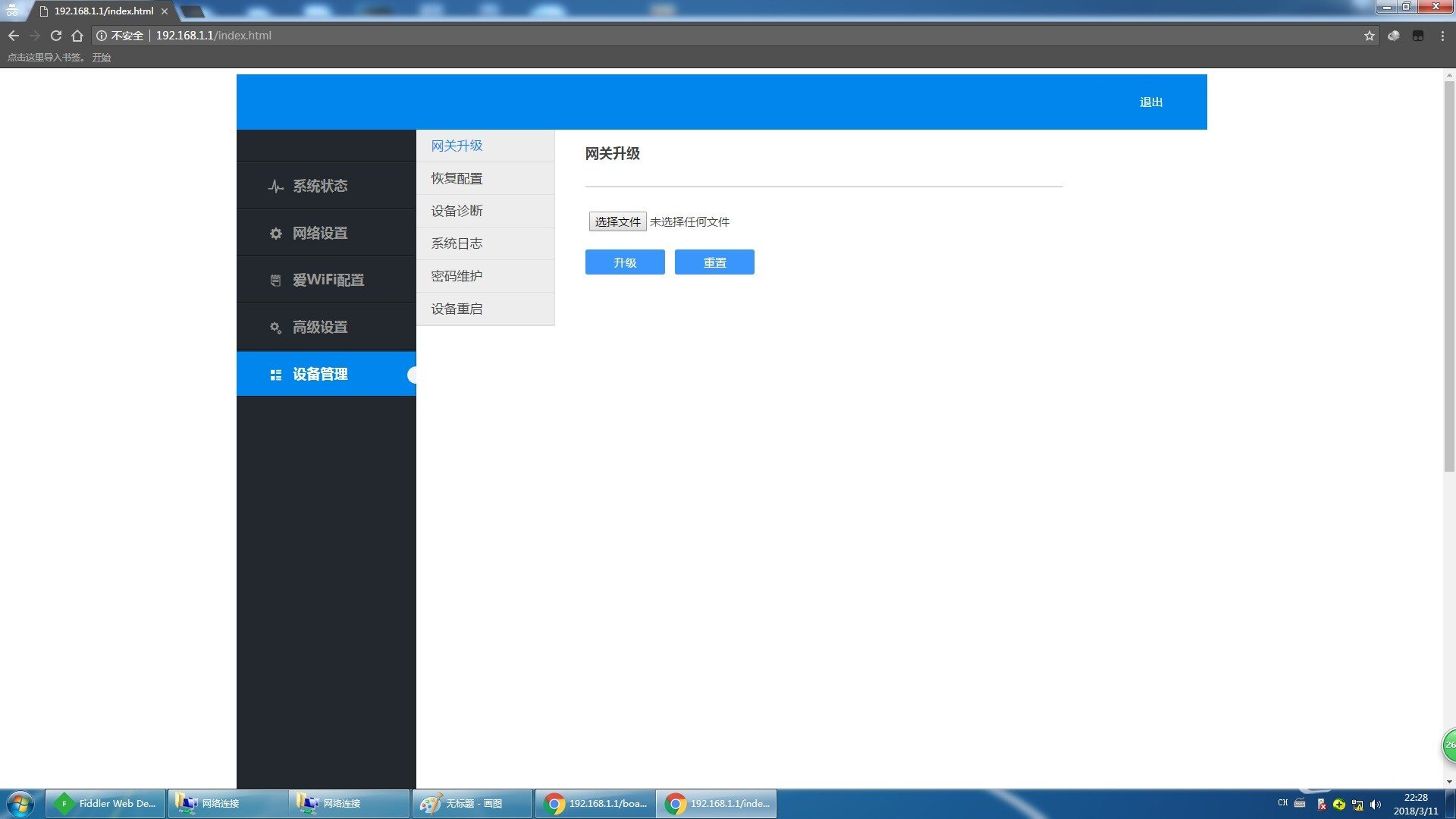Select 设备重启 submenu item

pyautogui.click(x=485, y=309)
